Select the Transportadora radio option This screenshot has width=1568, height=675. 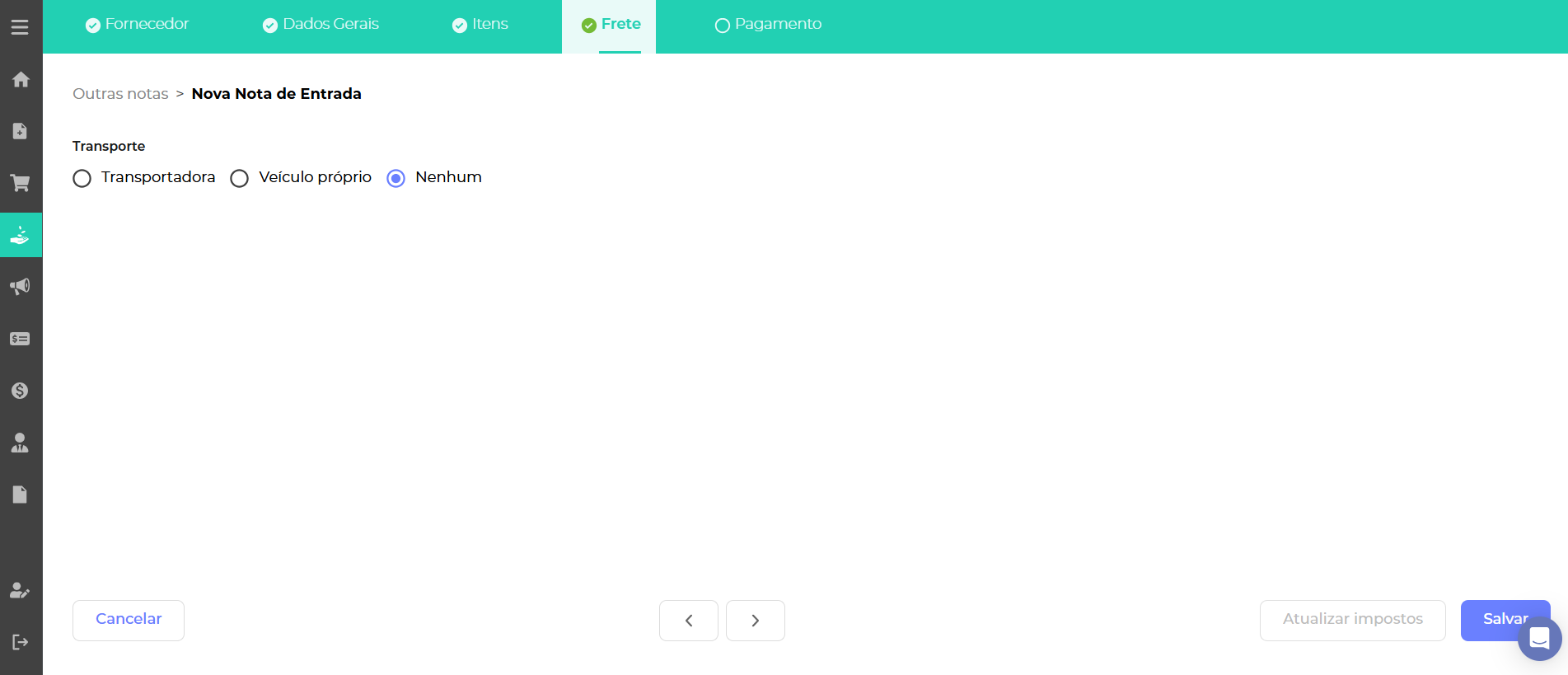pos(82,179)
